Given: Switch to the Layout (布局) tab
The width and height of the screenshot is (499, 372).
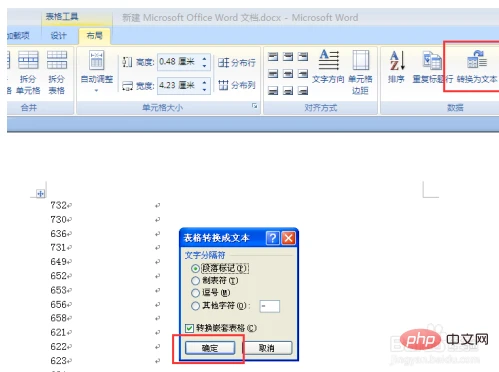Looking at the screenshot, I should [x=94, y=35].
